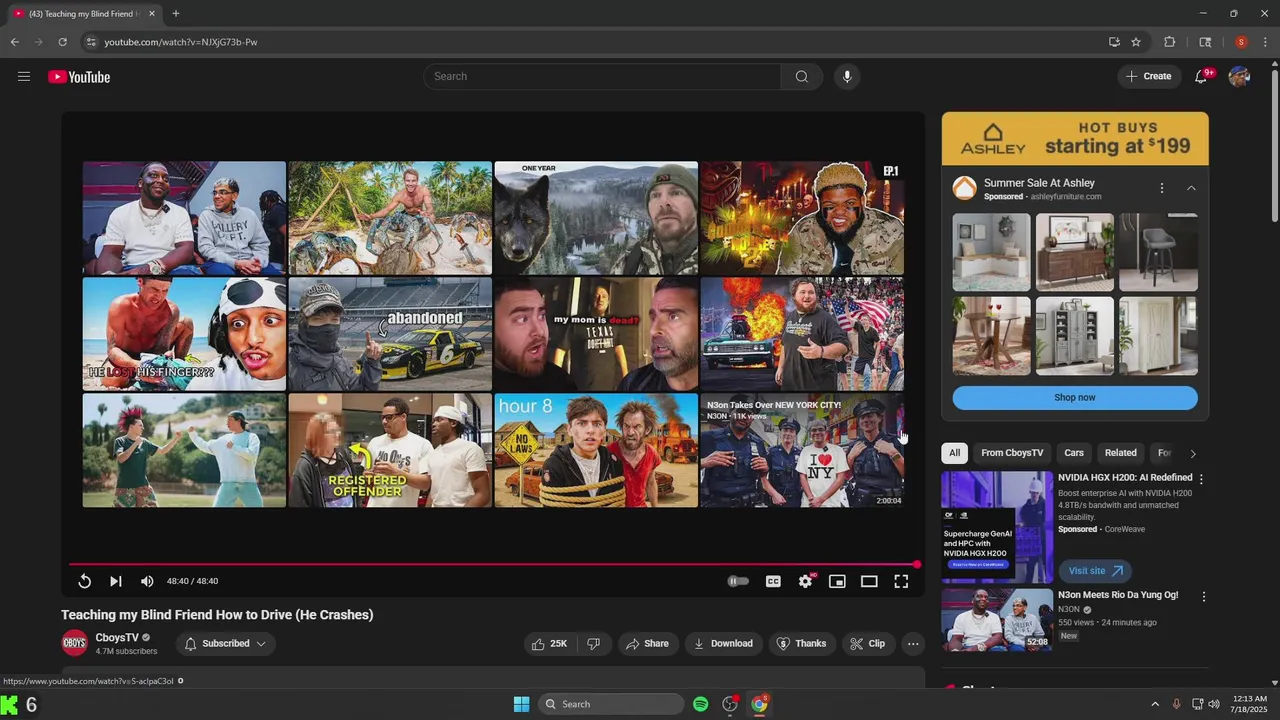The image size is (1280, 720).
Task: Open the 'abandoned' race car endscreen video
Action: pos(390,334)
